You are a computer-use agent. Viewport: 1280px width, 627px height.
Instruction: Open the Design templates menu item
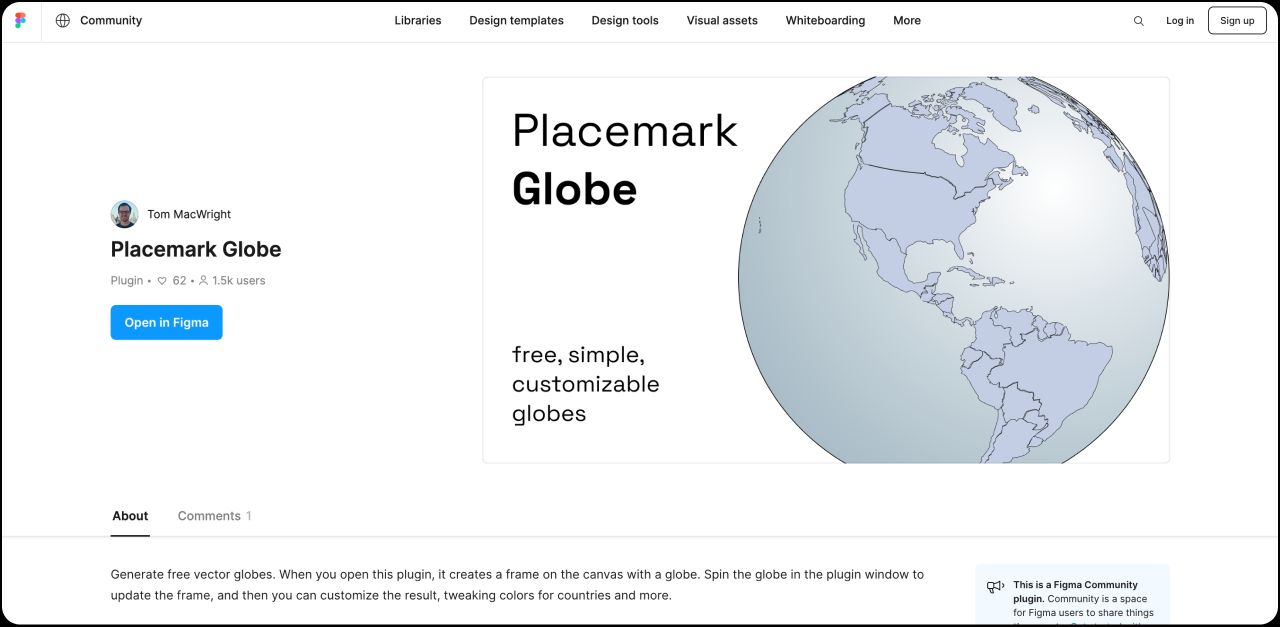click(x=516, y=20)
